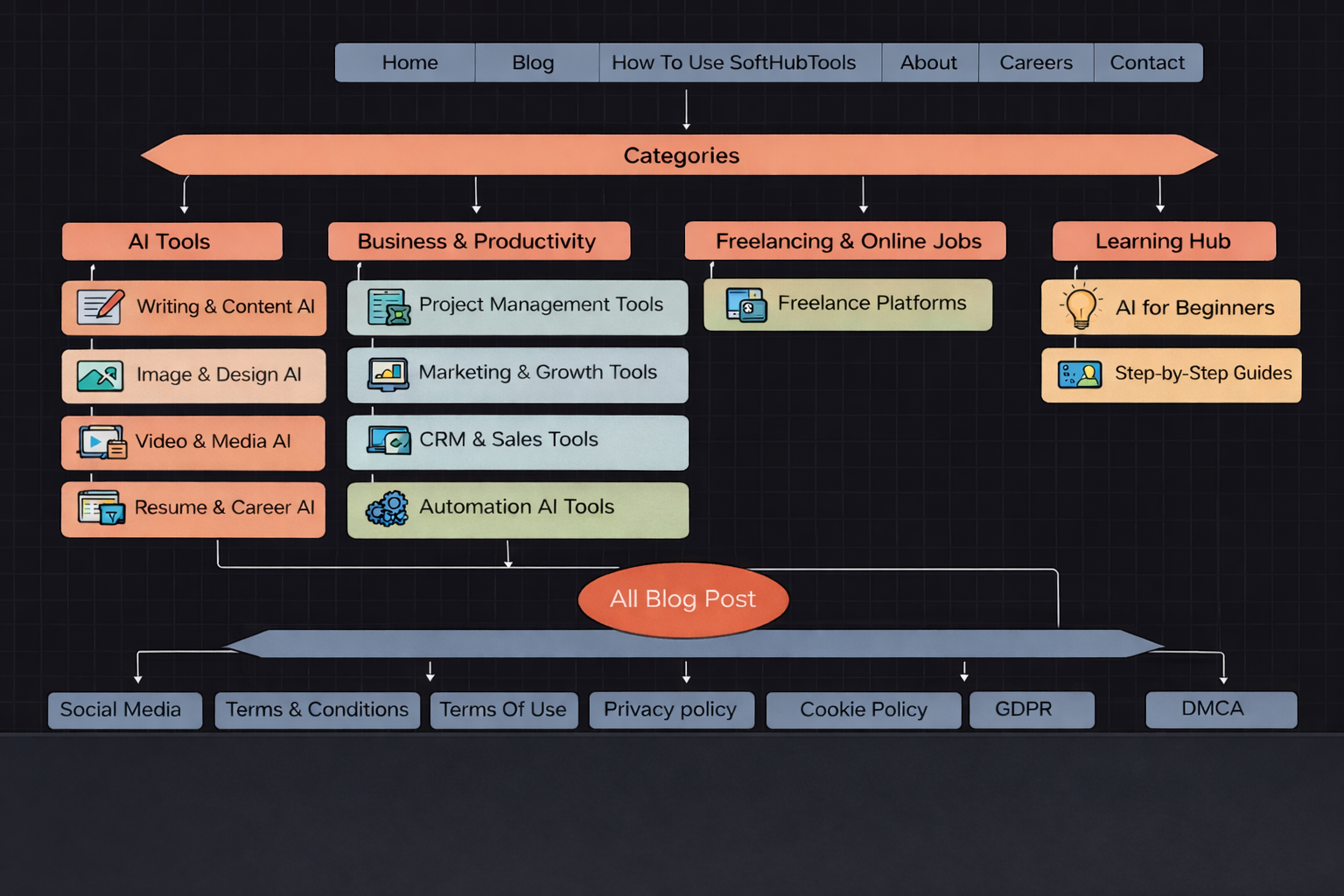Click the Careers navigation link
The width and height of the screenshot is (1344, 896).
click(x=1035, y=62)
